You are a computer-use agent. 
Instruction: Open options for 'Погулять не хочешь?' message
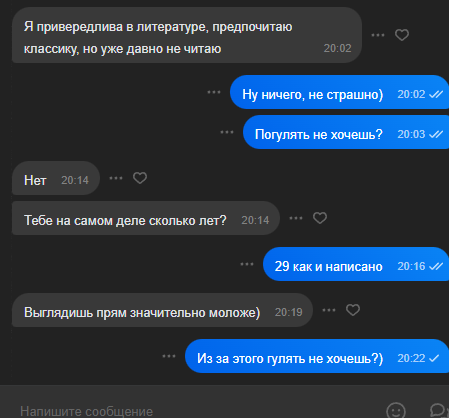(x=227, y=132)
